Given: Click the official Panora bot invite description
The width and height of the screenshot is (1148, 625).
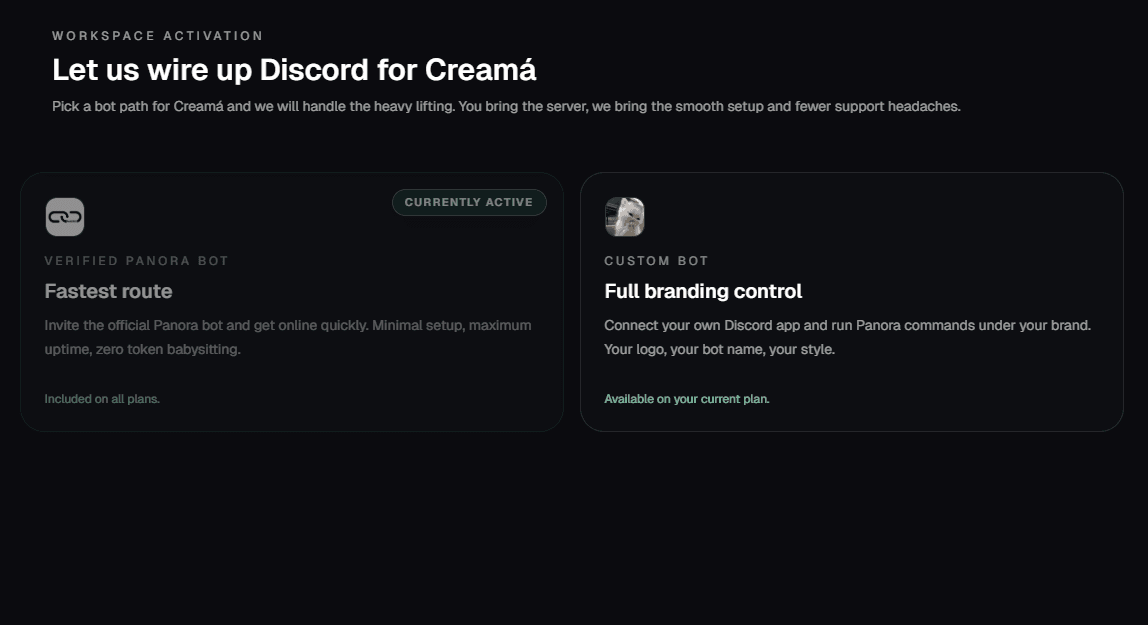Looking at the screenshot, I should tap(288, 325).
